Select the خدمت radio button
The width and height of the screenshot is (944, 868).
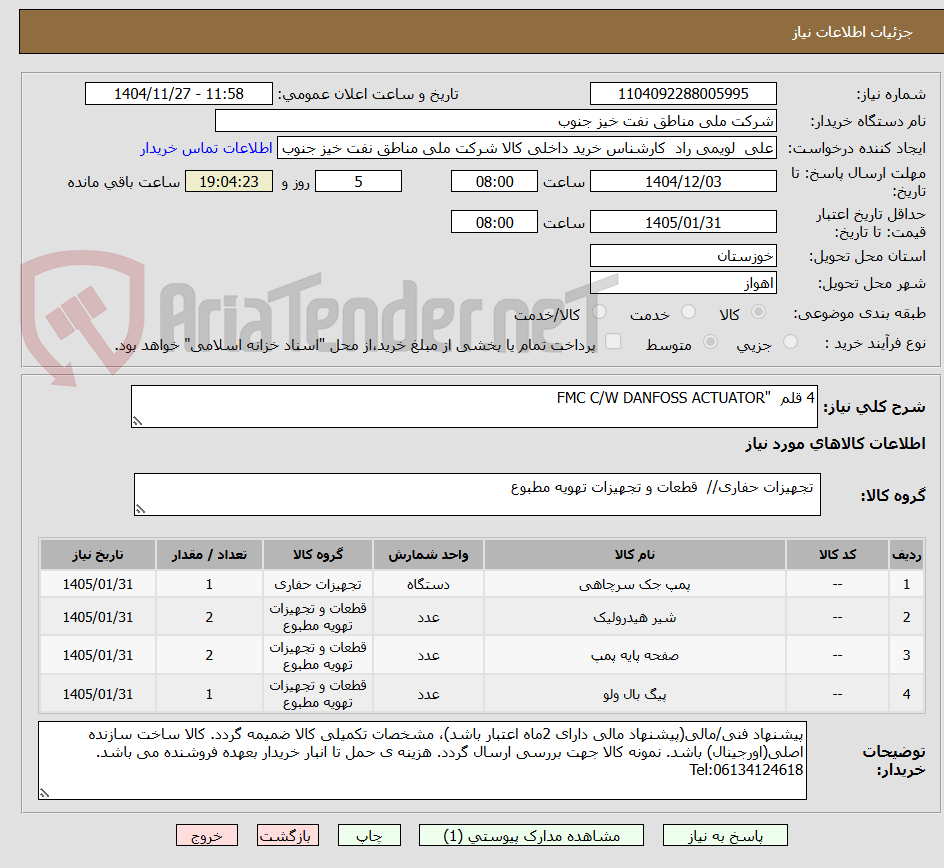688,312
